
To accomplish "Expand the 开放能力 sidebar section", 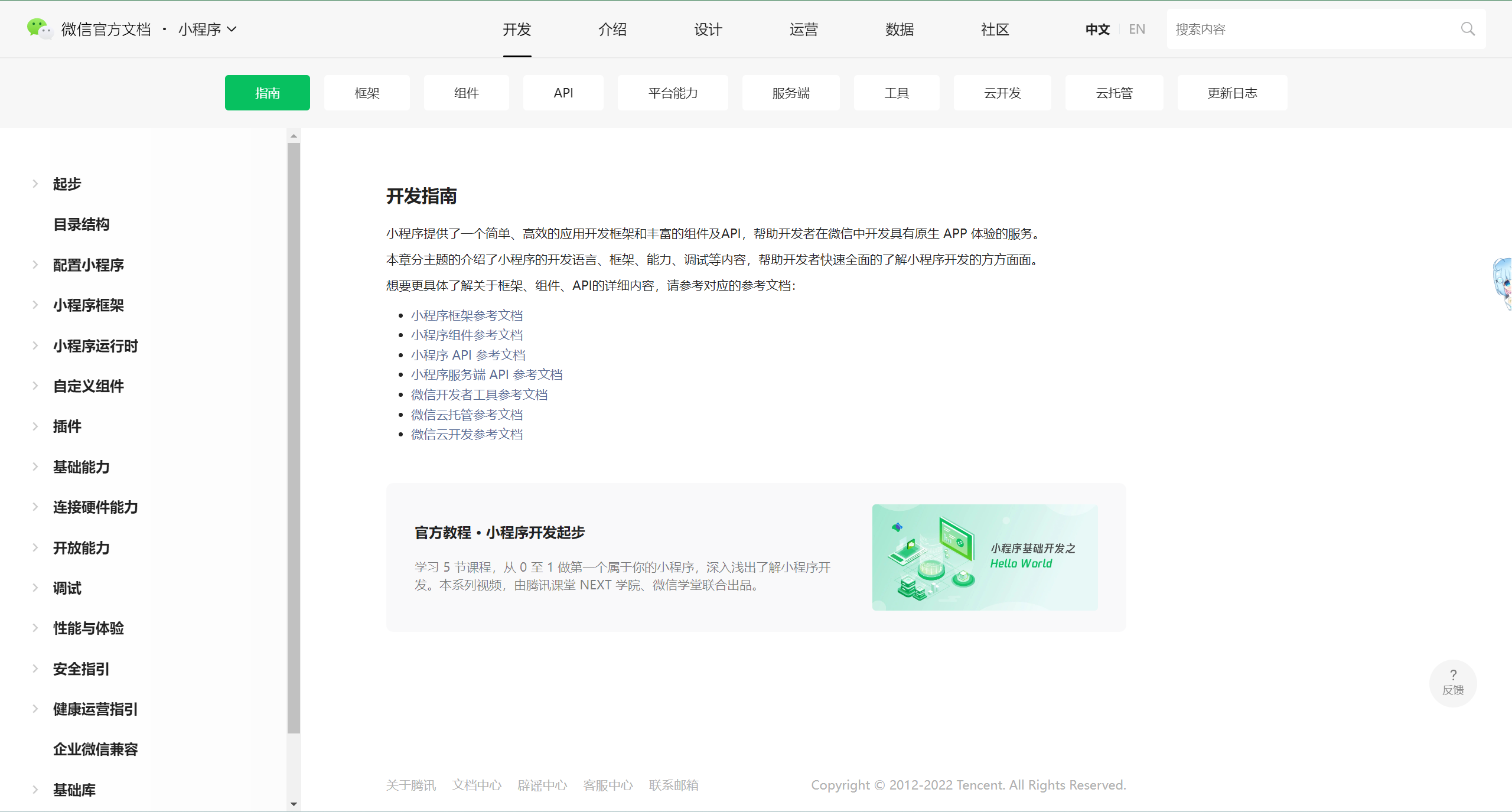I will (81, 547).
